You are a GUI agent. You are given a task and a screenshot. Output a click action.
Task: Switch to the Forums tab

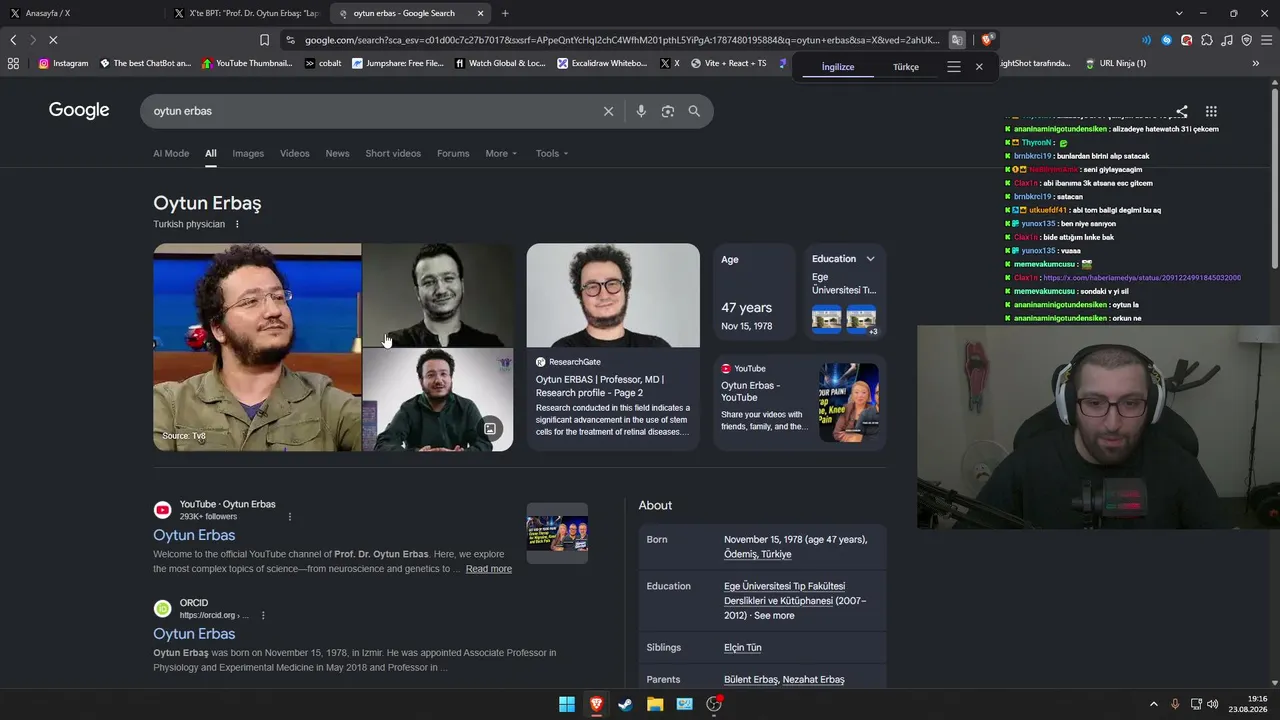pos(453,154)
